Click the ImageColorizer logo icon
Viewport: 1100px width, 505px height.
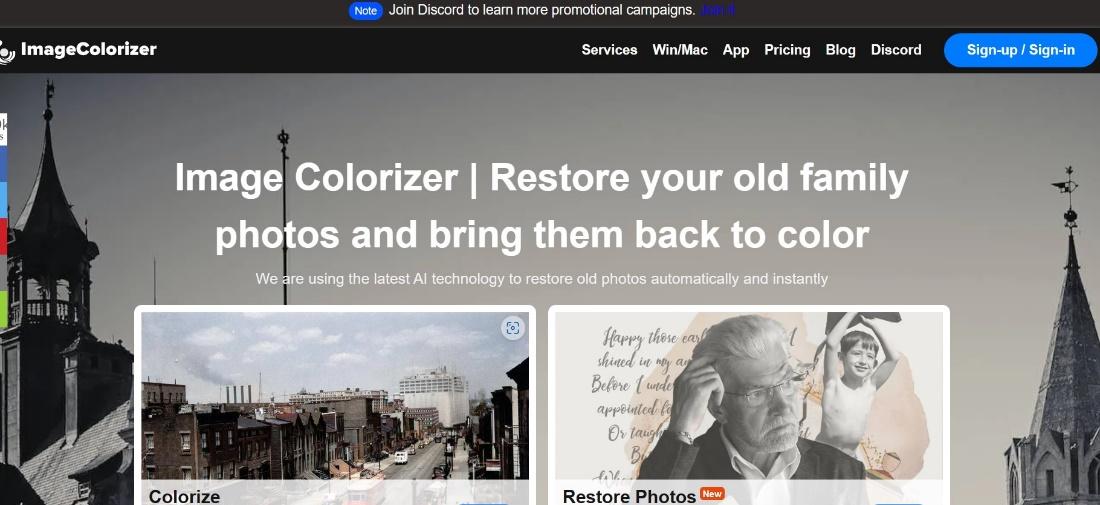click(x=6, y=51)
